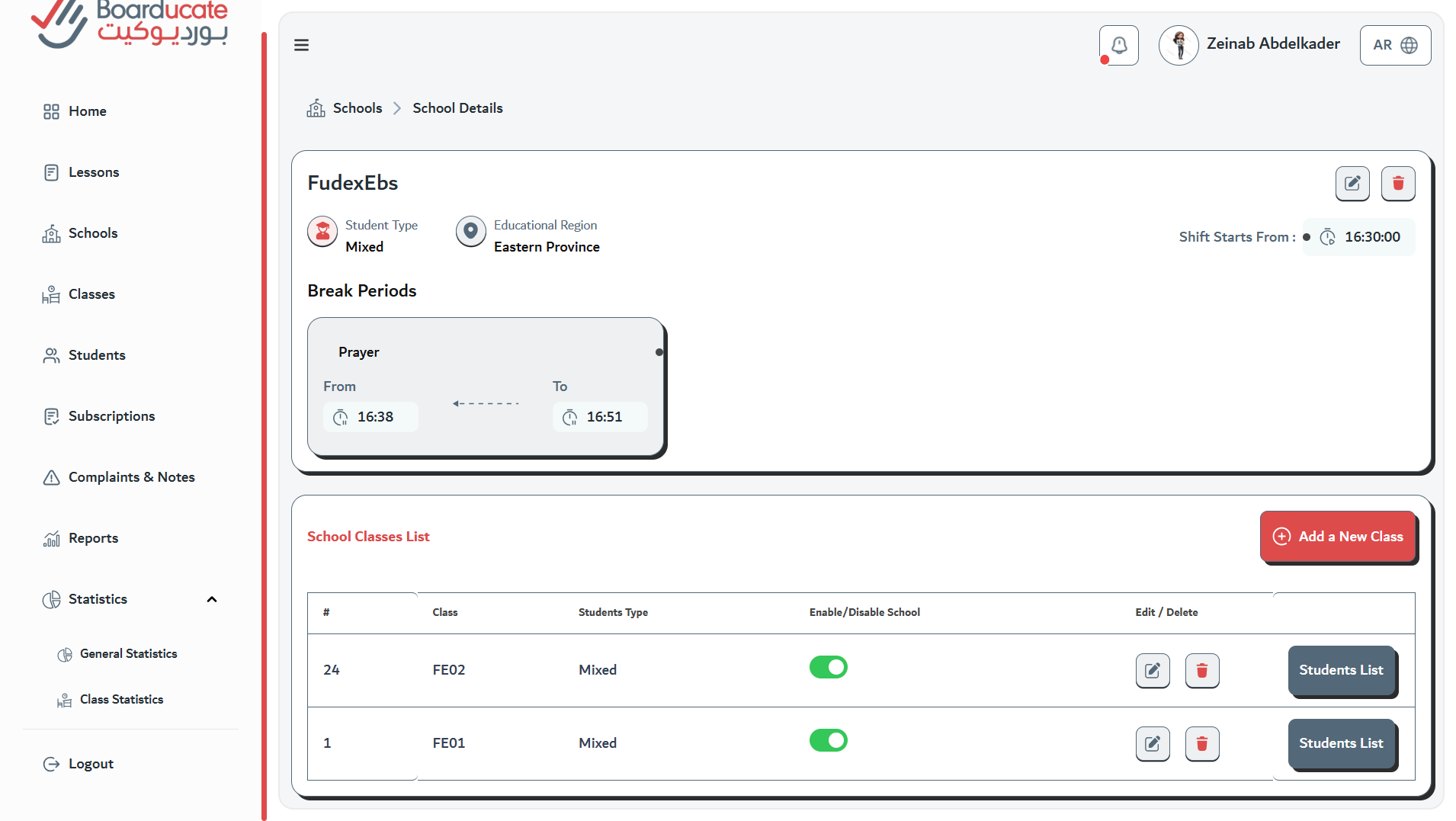Click the hamburger menu icon
The image size is (1456, 821).
[x=302, y=45]
